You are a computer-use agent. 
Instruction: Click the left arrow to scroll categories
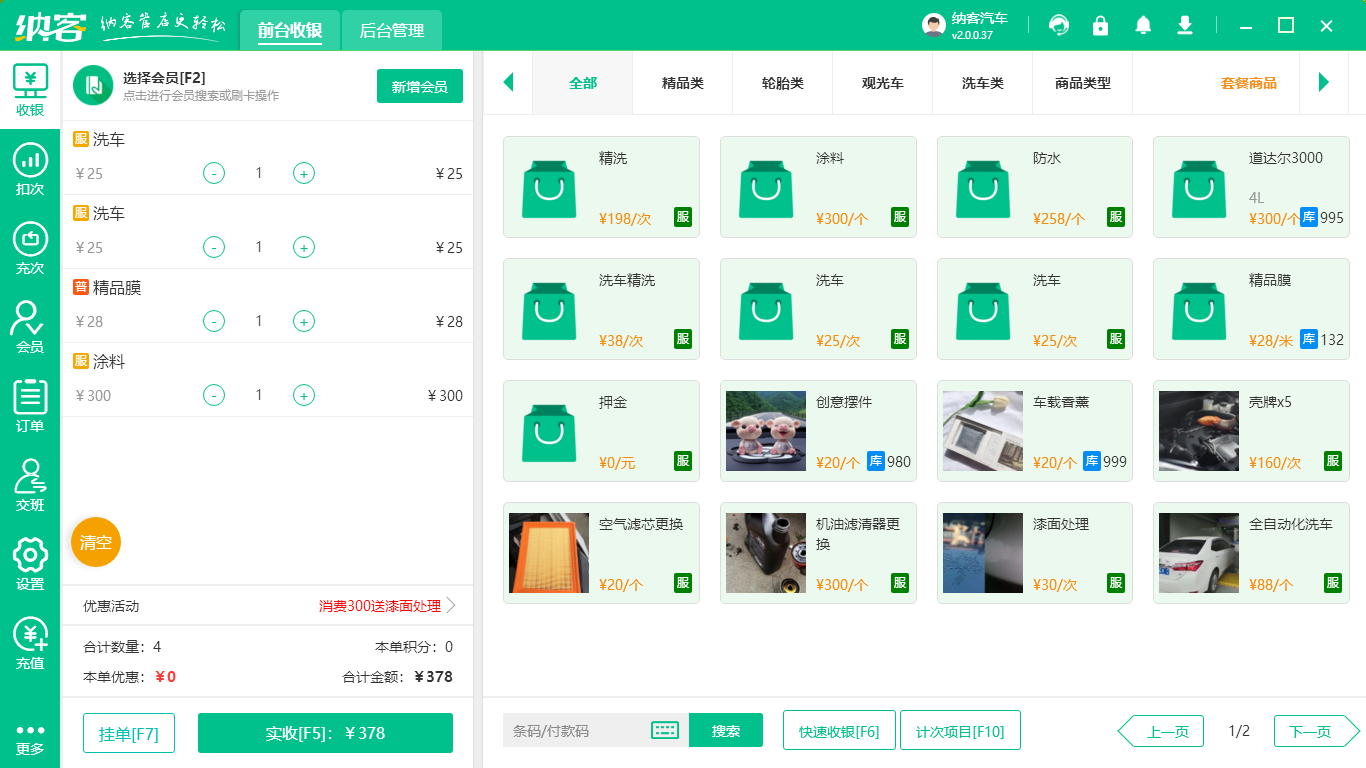(x=508, y=84)
